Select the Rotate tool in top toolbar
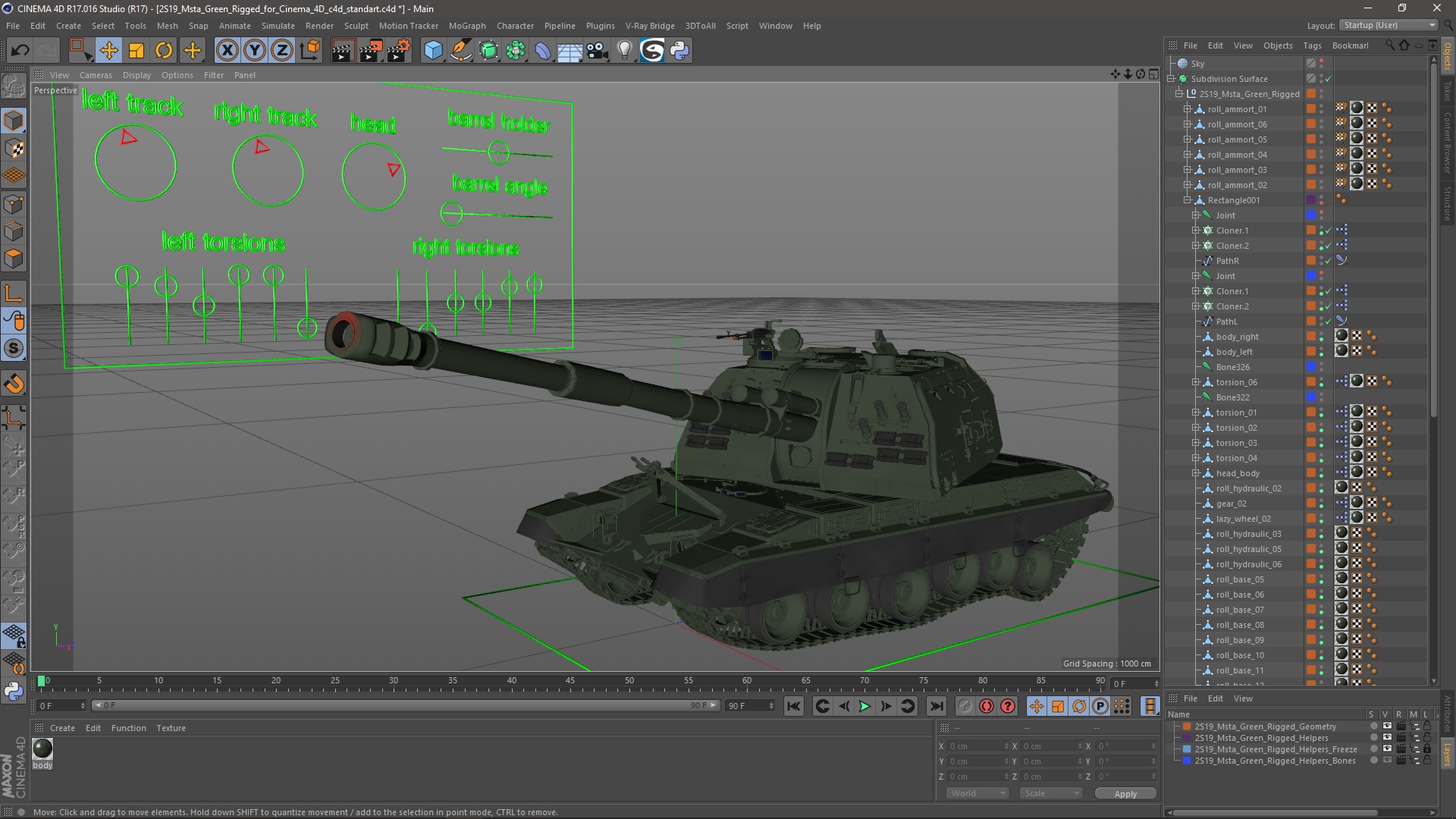The width and height of the screenshot is (1456, 819). click(x=164, y=51)
